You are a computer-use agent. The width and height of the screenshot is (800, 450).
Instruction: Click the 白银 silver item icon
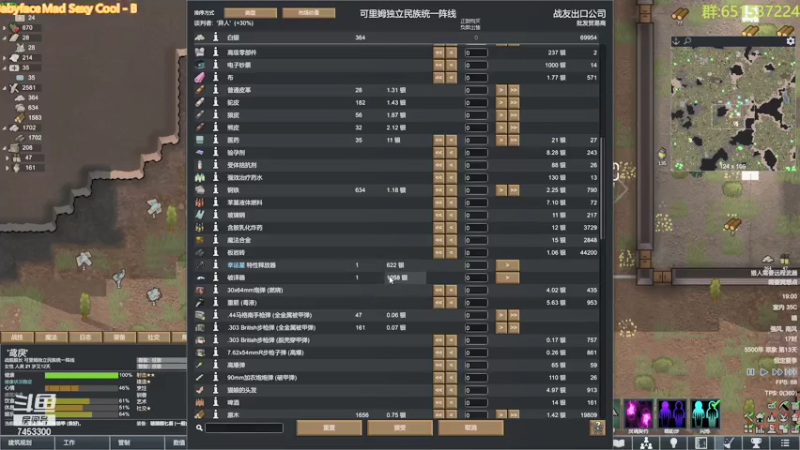point(199,37)
